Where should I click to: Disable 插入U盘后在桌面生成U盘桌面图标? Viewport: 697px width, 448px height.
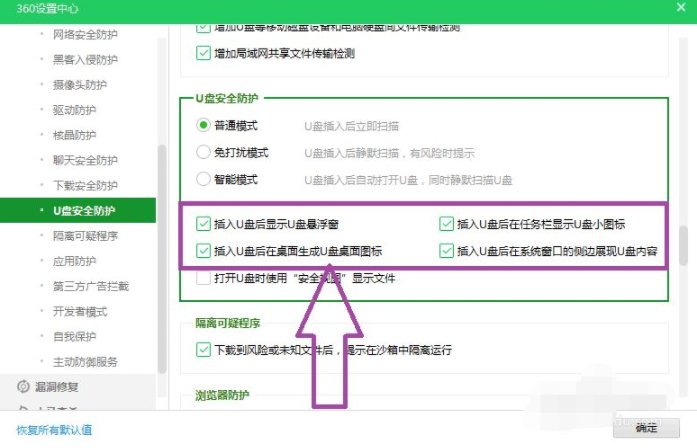coord(204,251)
